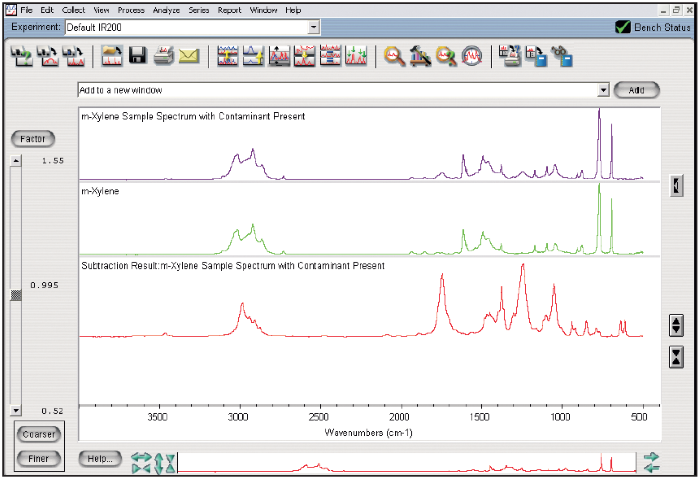Image resolution: width=700 pixels, height=479 pixels.
Task: Open the View menu
Action: coord(101,10)
